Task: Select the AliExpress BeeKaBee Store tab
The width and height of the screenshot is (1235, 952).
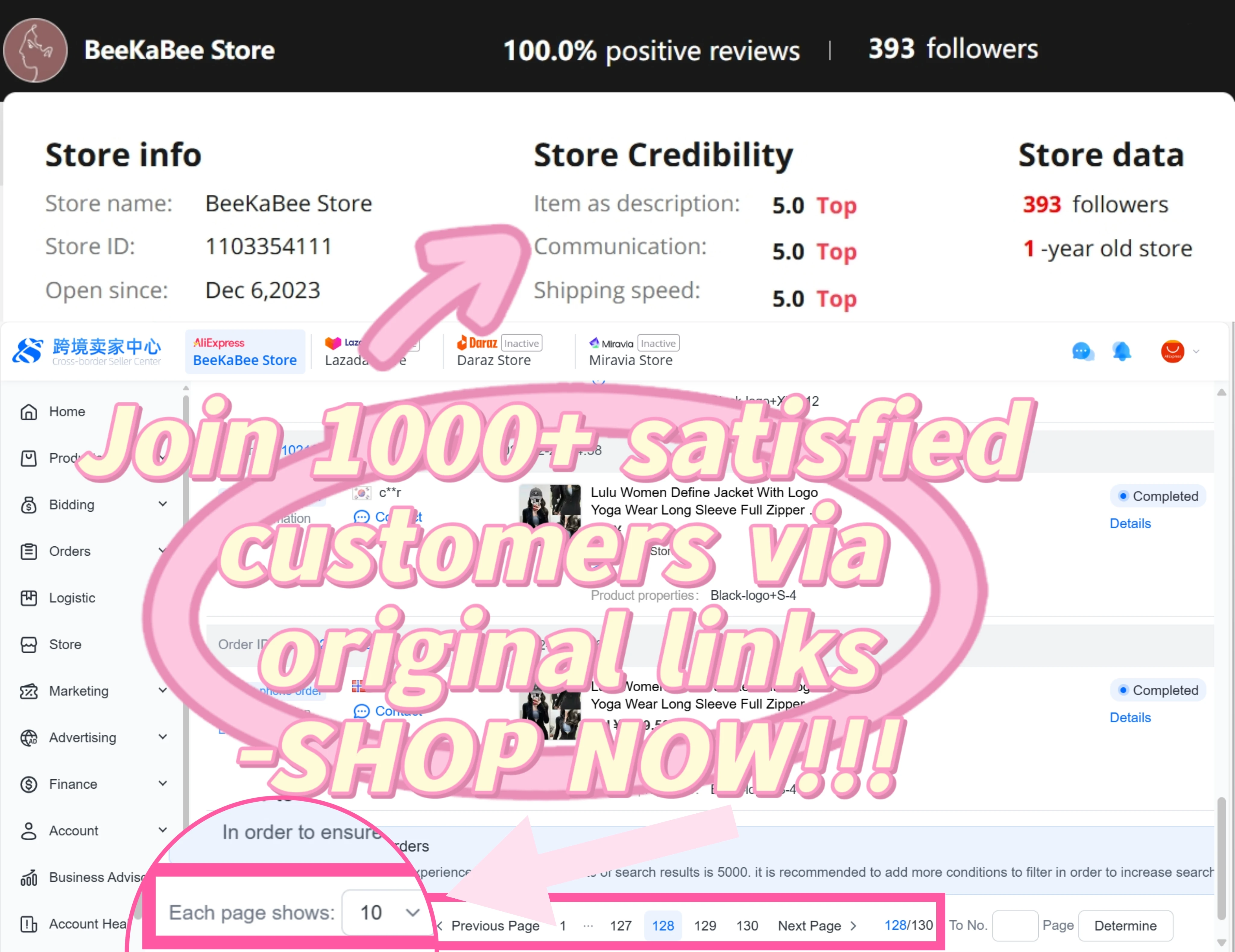Action: tap(245, 351)
